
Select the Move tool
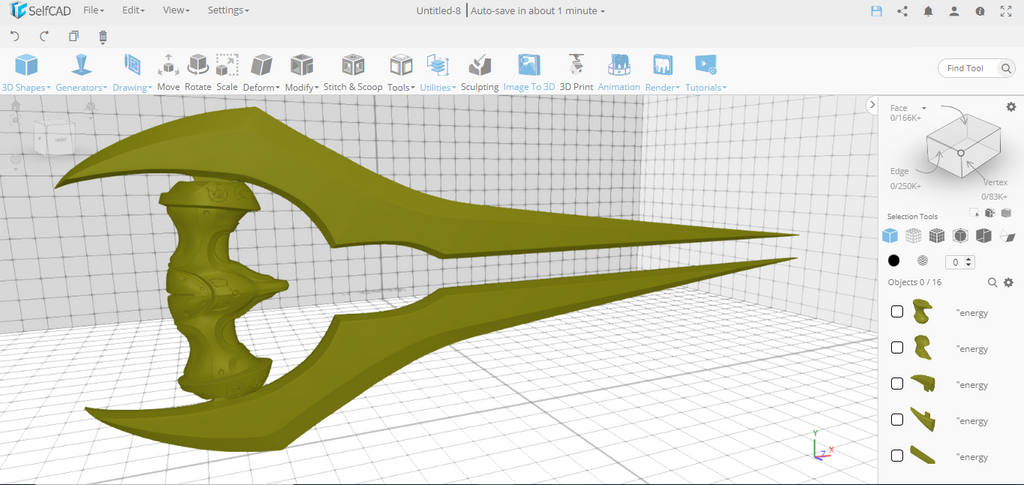[x=168, y=72]
